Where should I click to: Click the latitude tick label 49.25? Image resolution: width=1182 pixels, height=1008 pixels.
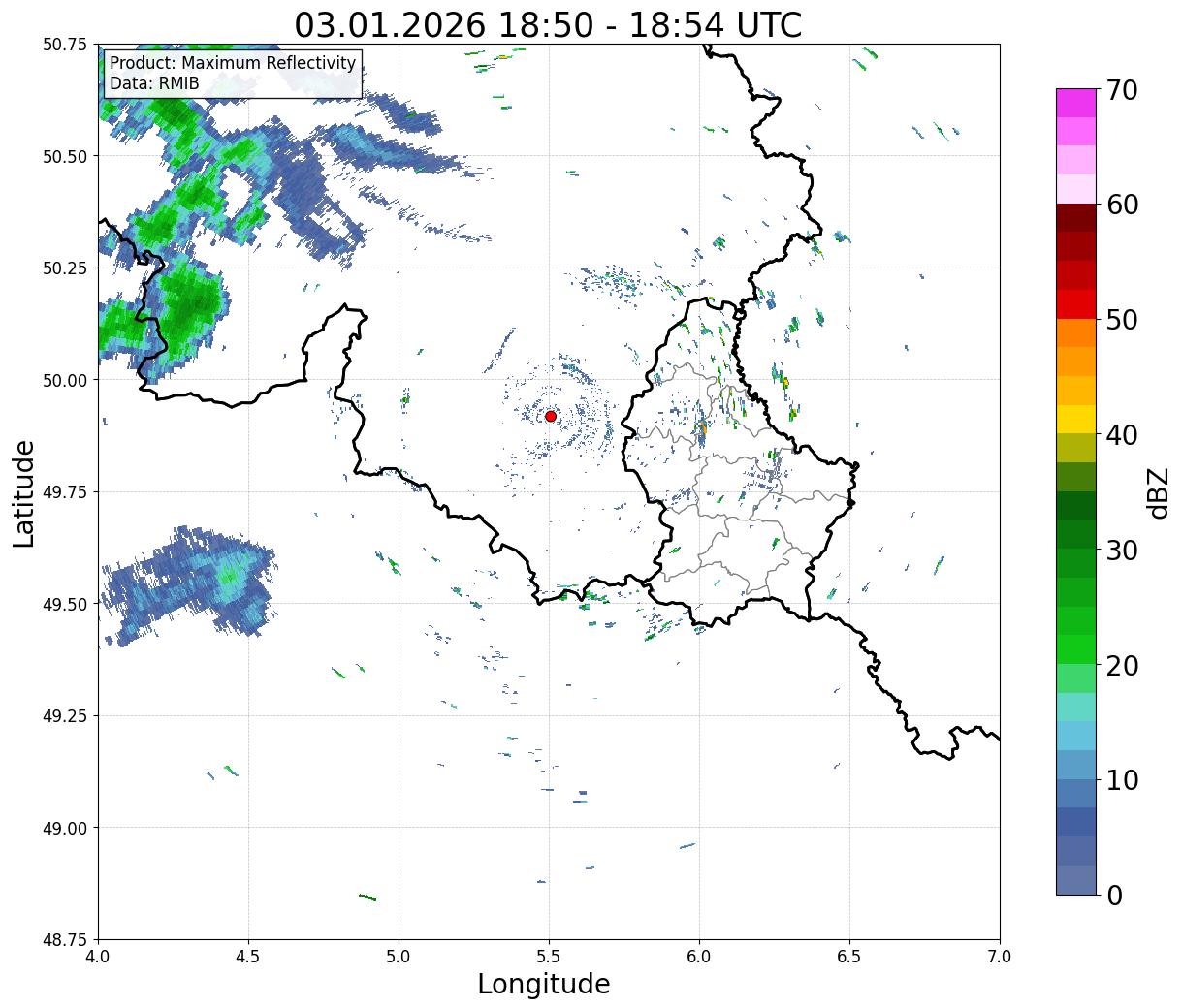pos(65,716)
